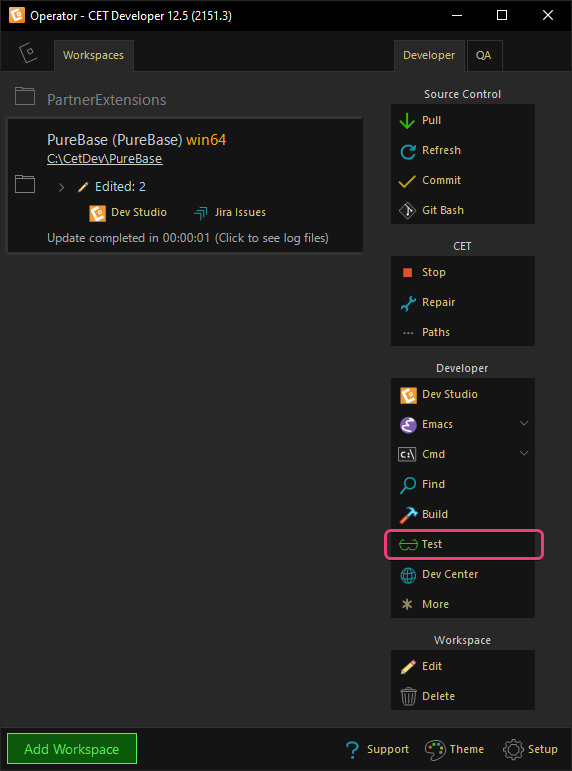Click the green Pull arrow icon
Viewport: 572px width, 771px height.
(407, 120)
